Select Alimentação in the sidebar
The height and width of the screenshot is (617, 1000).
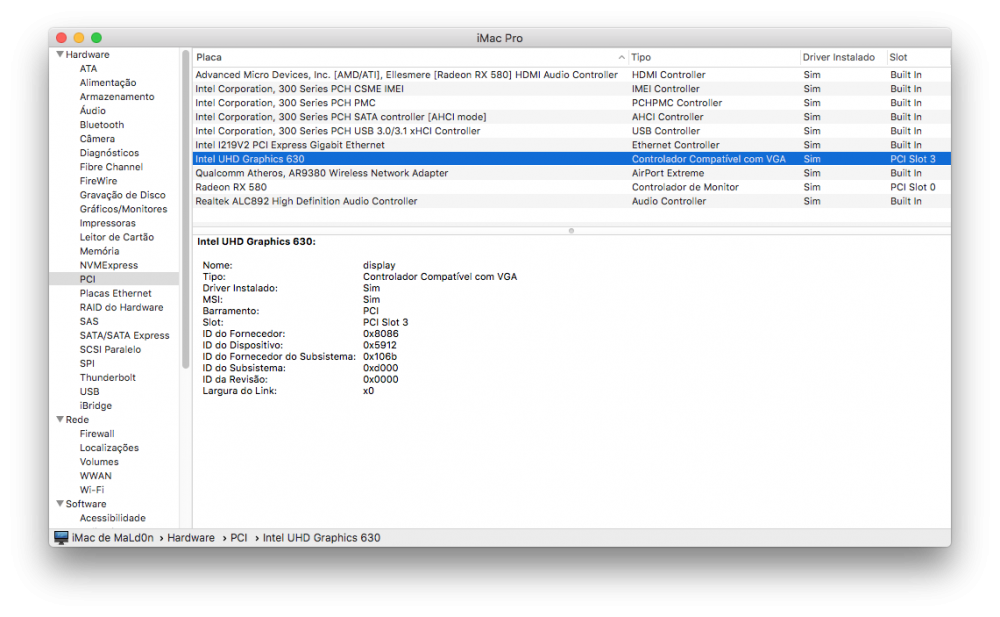108,82
